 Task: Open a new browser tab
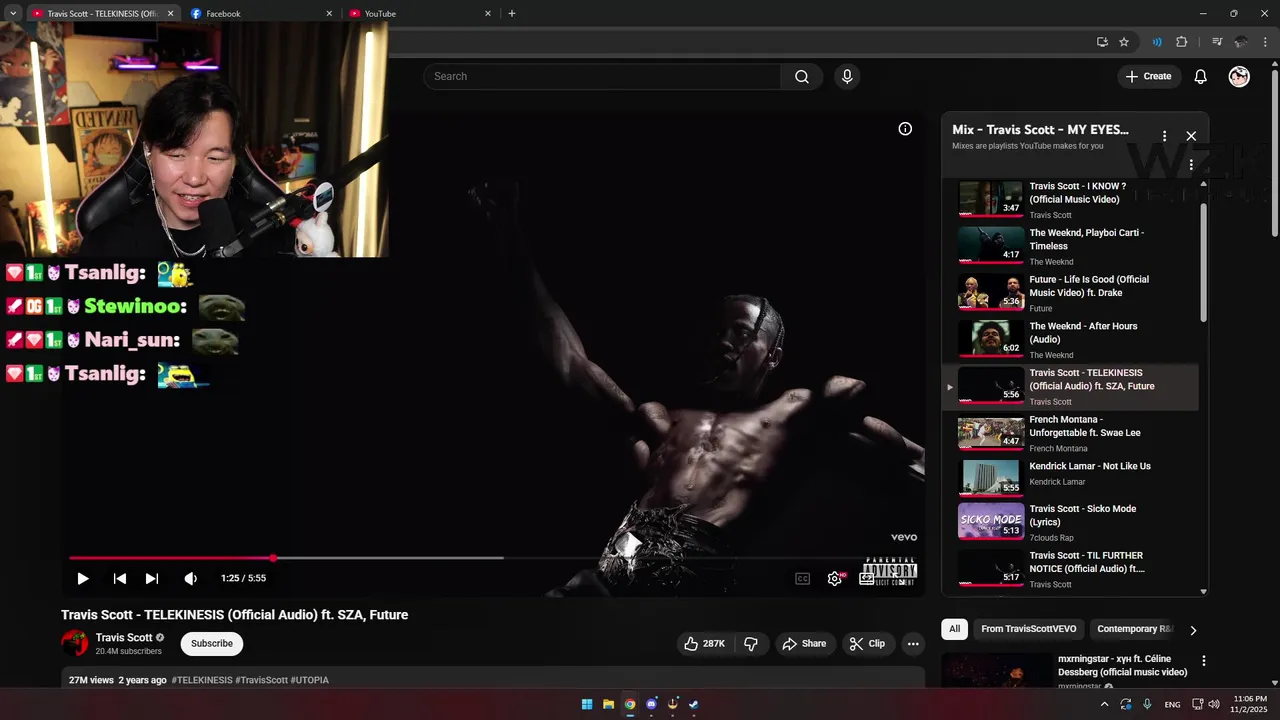(512, 14)
